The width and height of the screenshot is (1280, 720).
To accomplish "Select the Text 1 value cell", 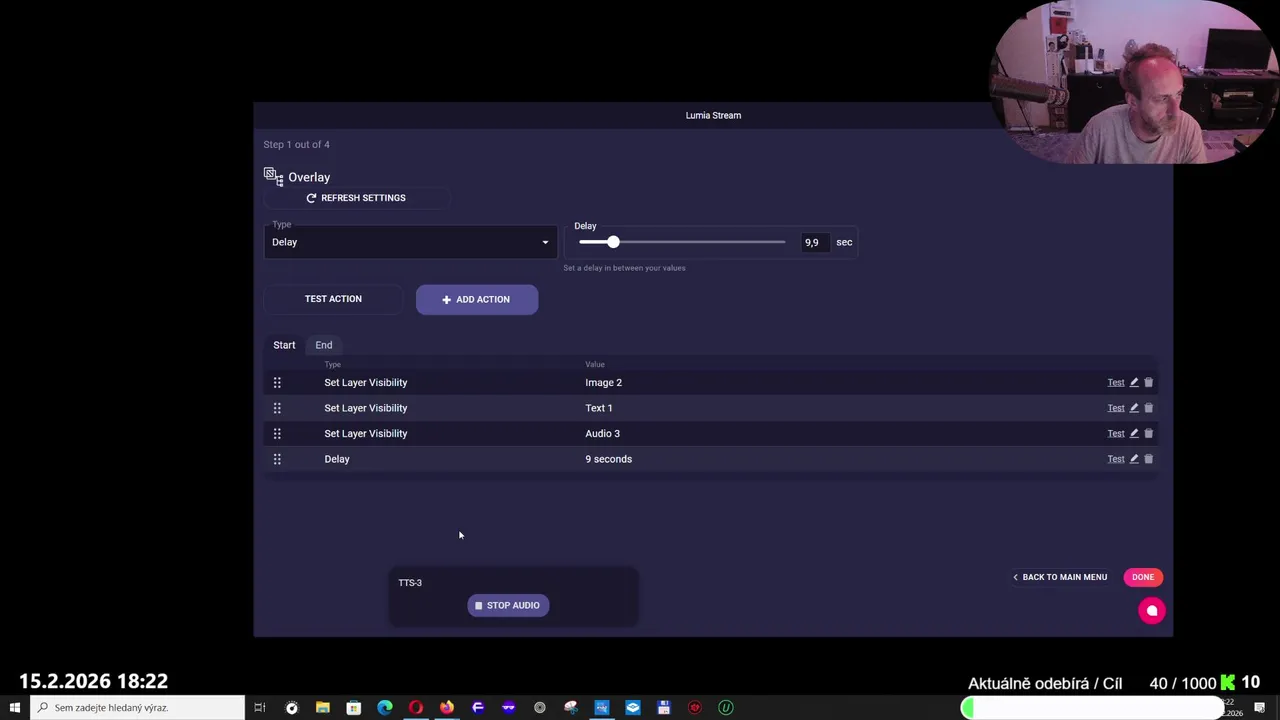I will point(598,408).
